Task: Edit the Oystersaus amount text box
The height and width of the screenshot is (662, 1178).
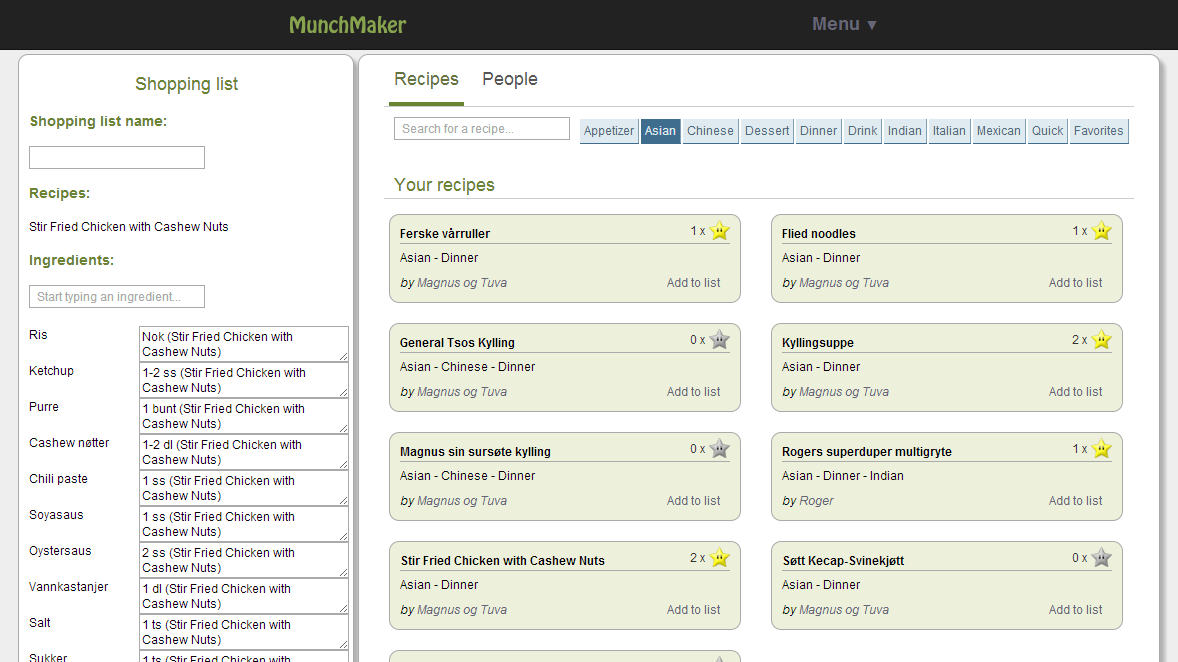Action: click(244, 561)
